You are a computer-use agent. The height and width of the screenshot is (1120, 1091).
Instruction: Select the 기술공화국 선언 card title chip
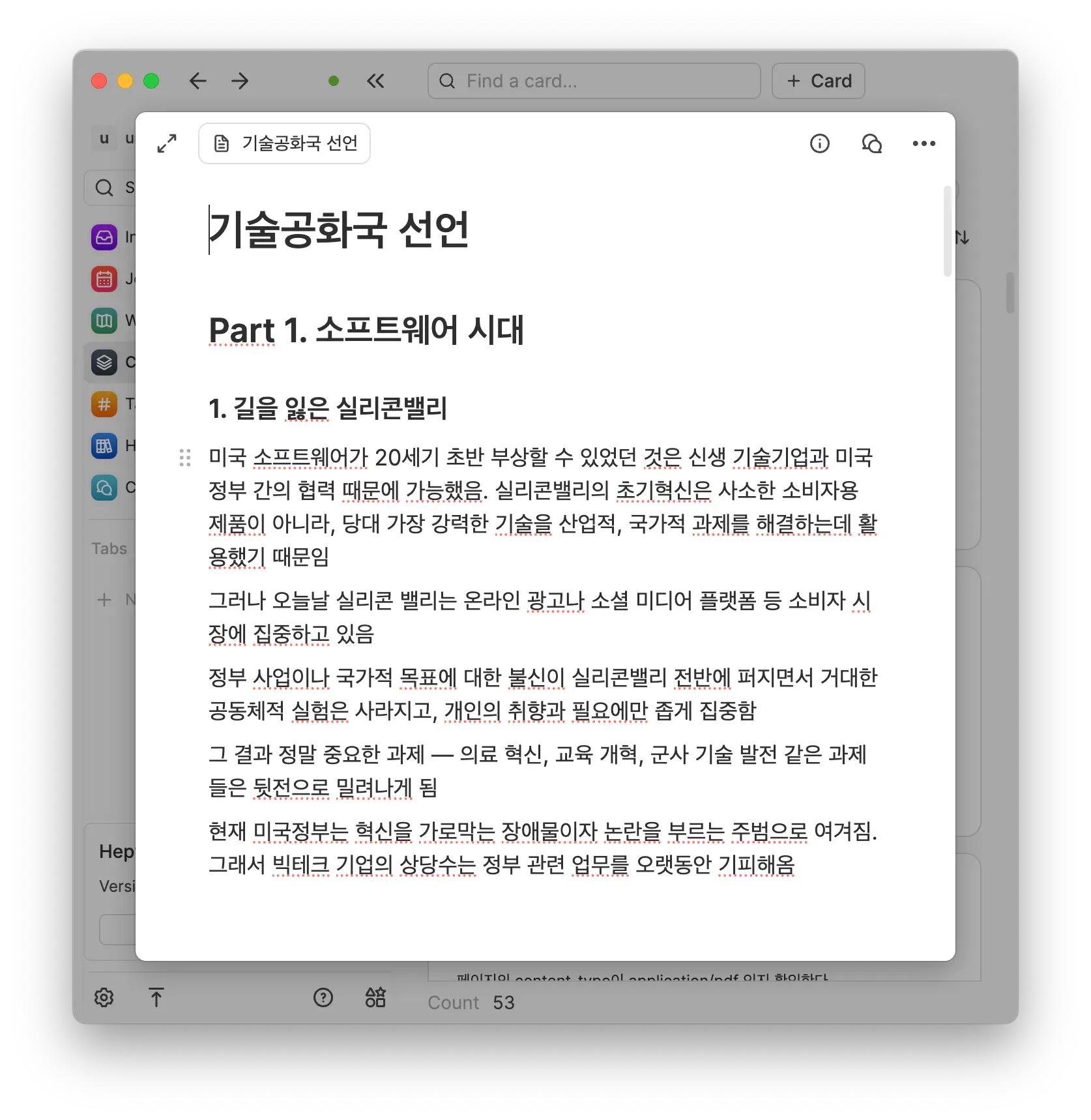284,143
